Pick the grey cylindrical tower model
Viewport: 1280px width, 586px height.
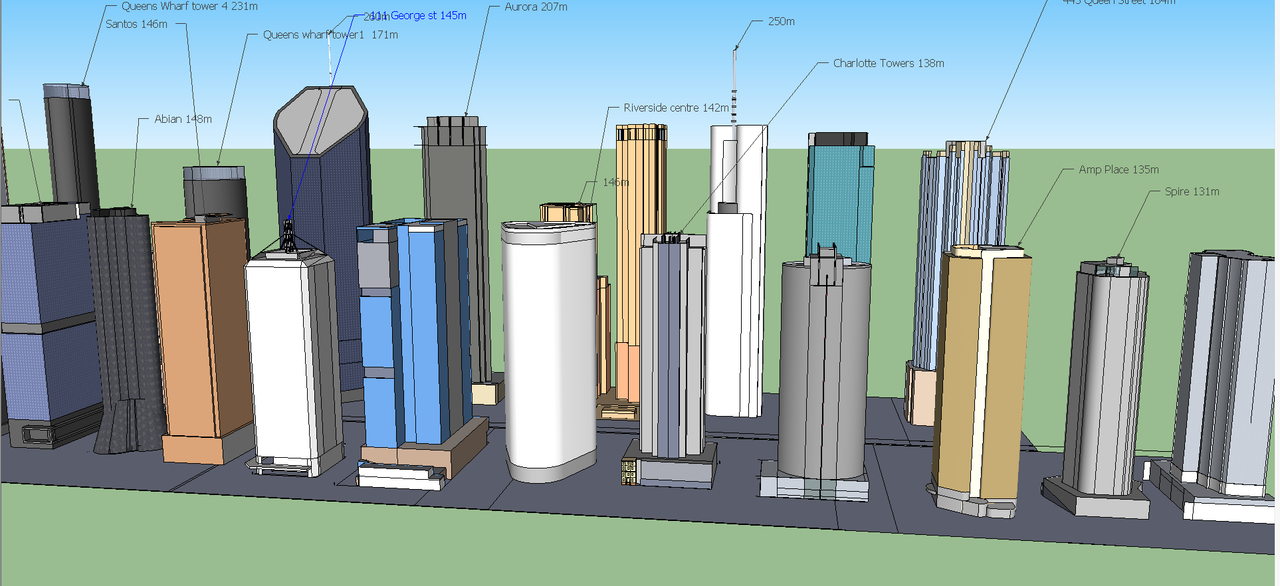click(x=824, y=370)
